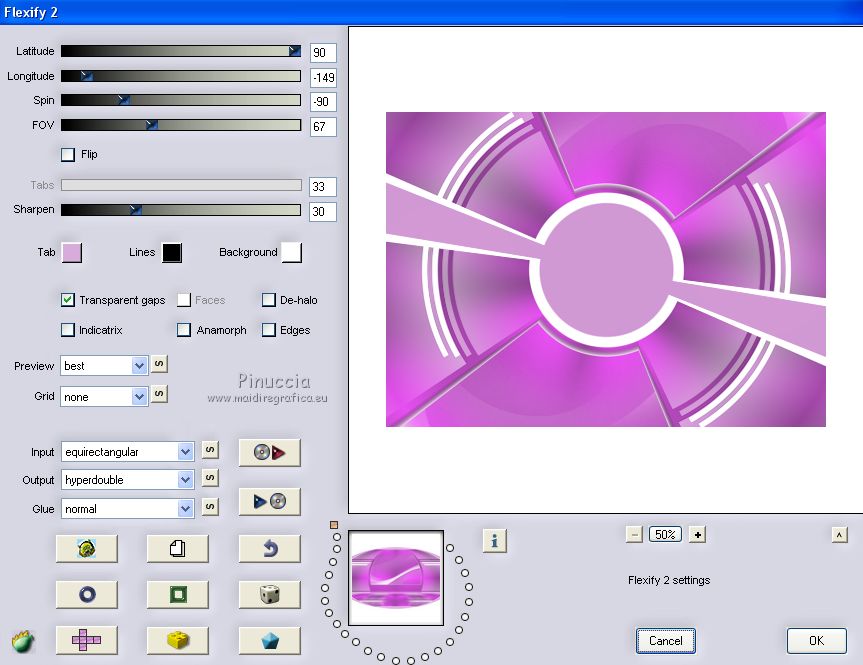Image resolution: width=863 pixels, height=665 pixels.
Task: Click the disabled Tabs slider
Action: click(x=181, y=185)
